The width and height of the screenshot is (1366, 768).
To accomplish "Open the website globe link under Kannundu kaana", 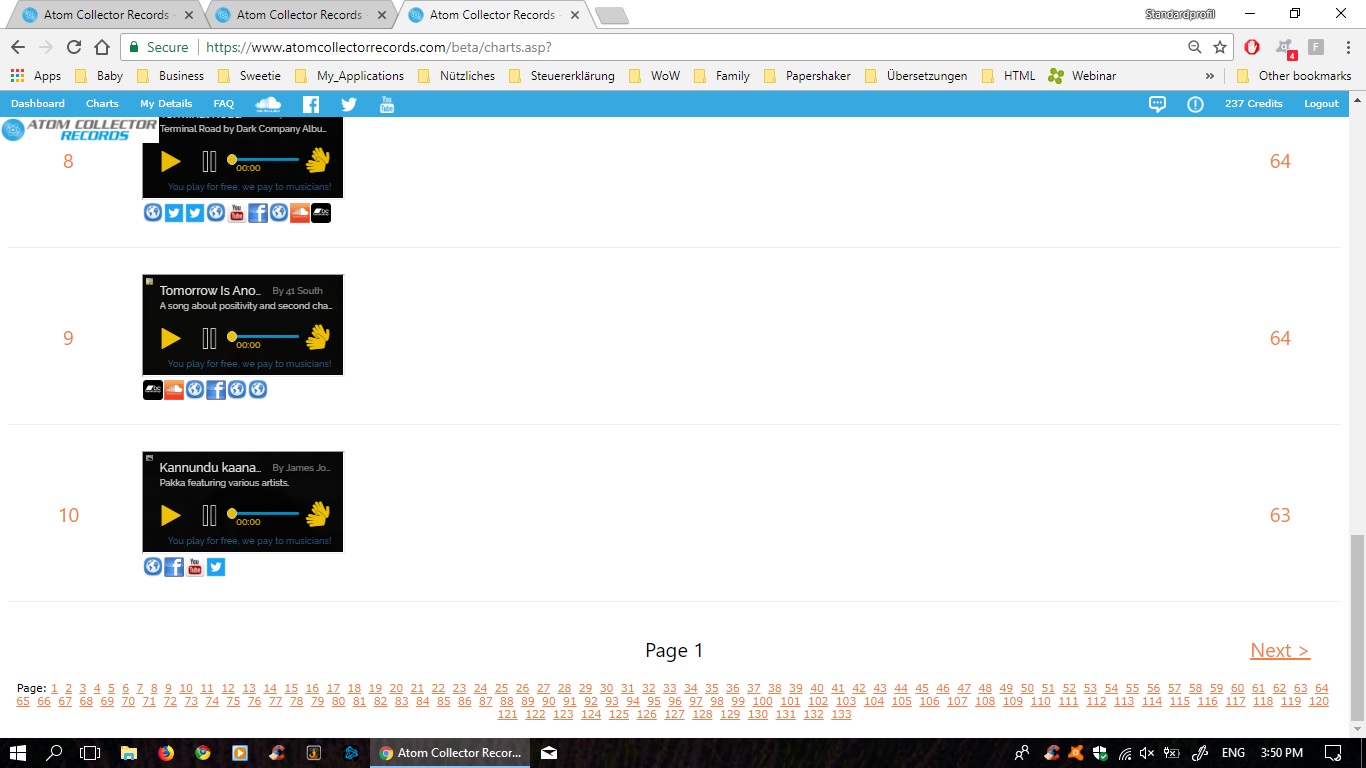I will tap(153, 567).
